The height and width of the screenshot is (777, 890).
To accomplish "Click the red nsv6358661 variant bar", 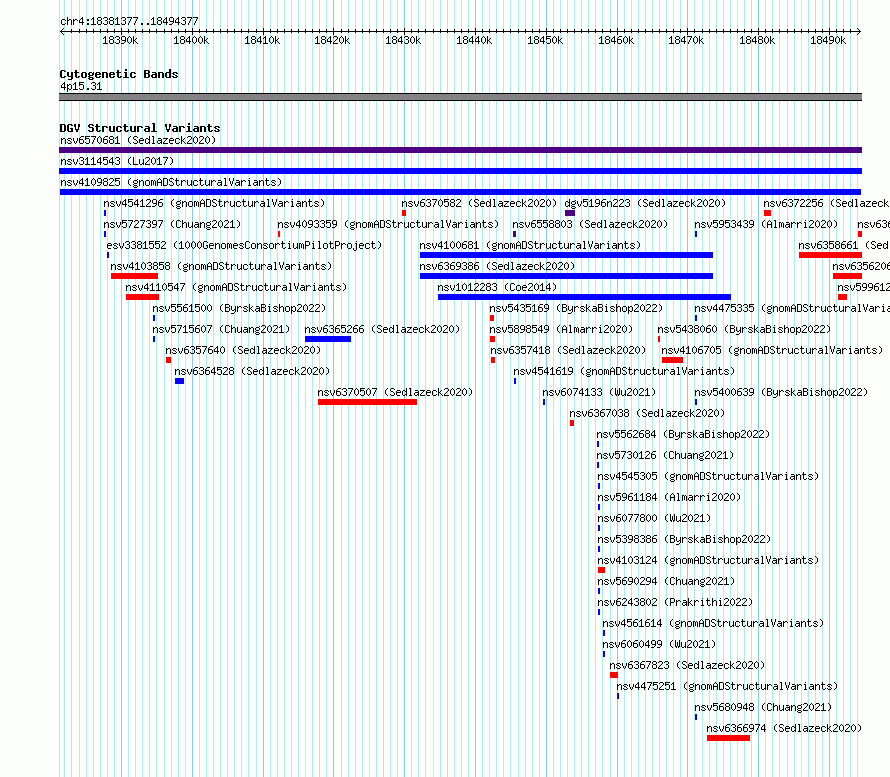I will [830, 255].
